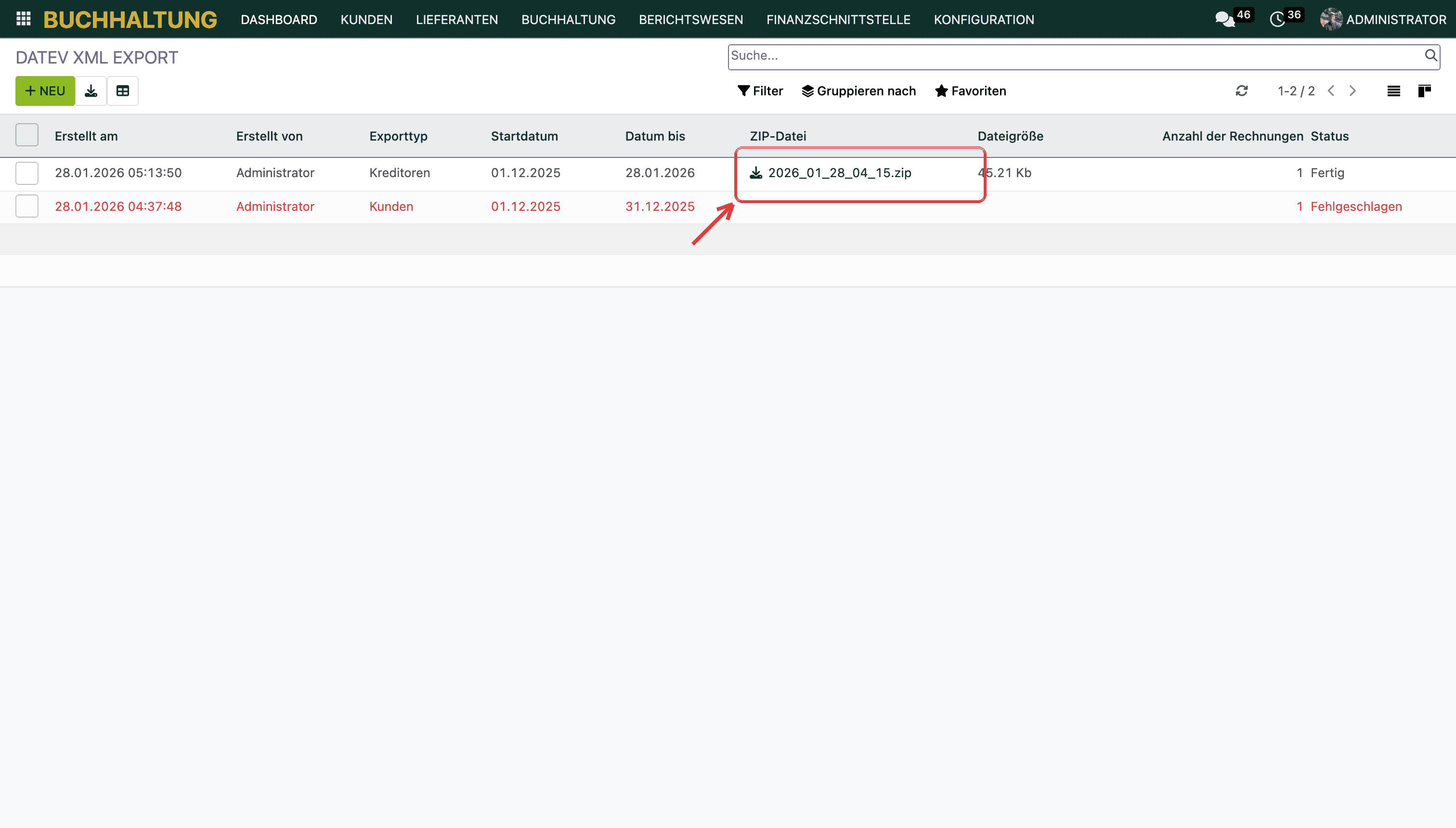
Task: Open the Berichtswesen menu
Action: click(690, 19)
